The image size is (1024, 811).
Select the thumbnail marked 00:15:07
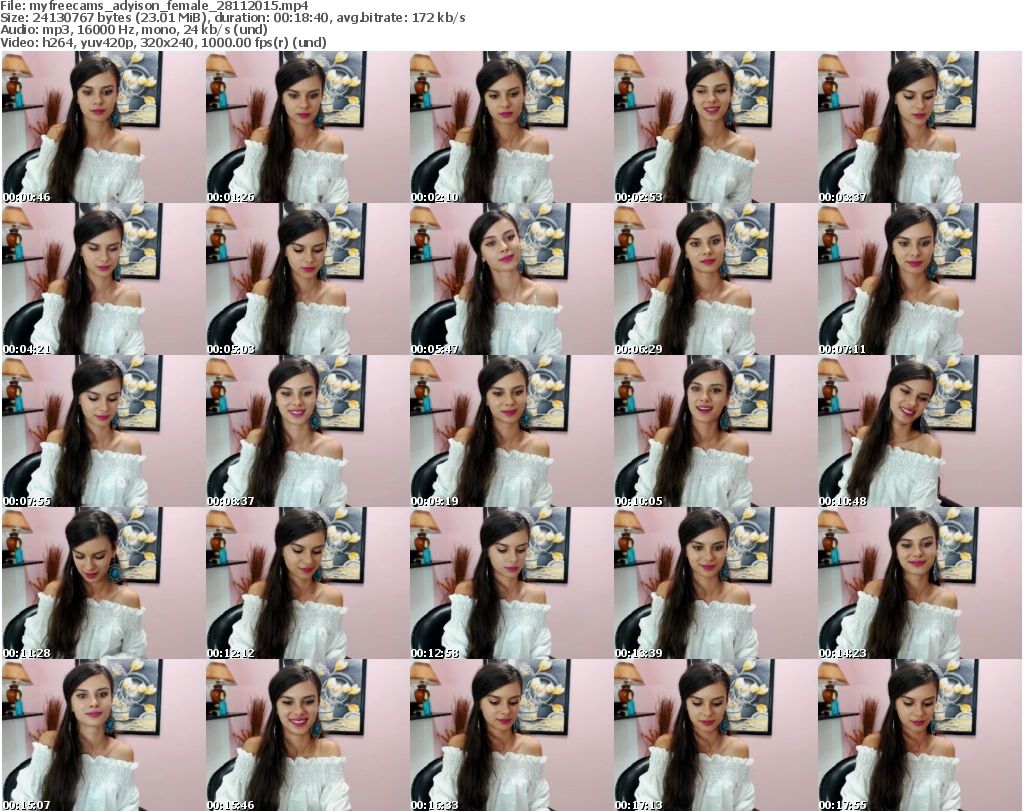103,735
